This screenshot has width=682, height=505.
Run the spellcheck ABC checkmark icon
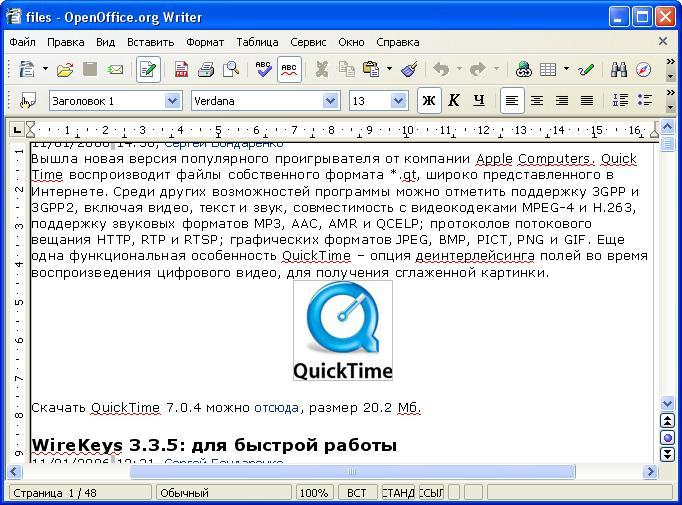point(263,70)
